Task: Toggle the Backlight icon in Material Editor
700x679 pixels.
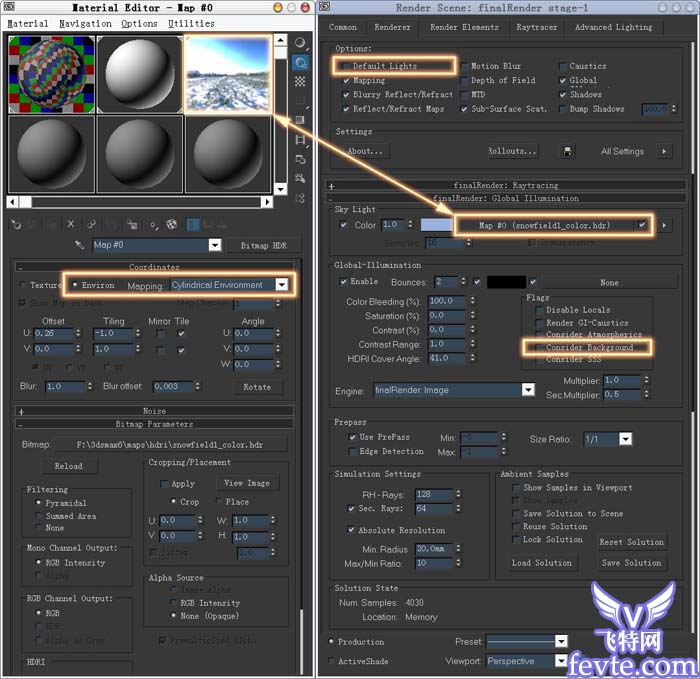Action: coord(301,63)
